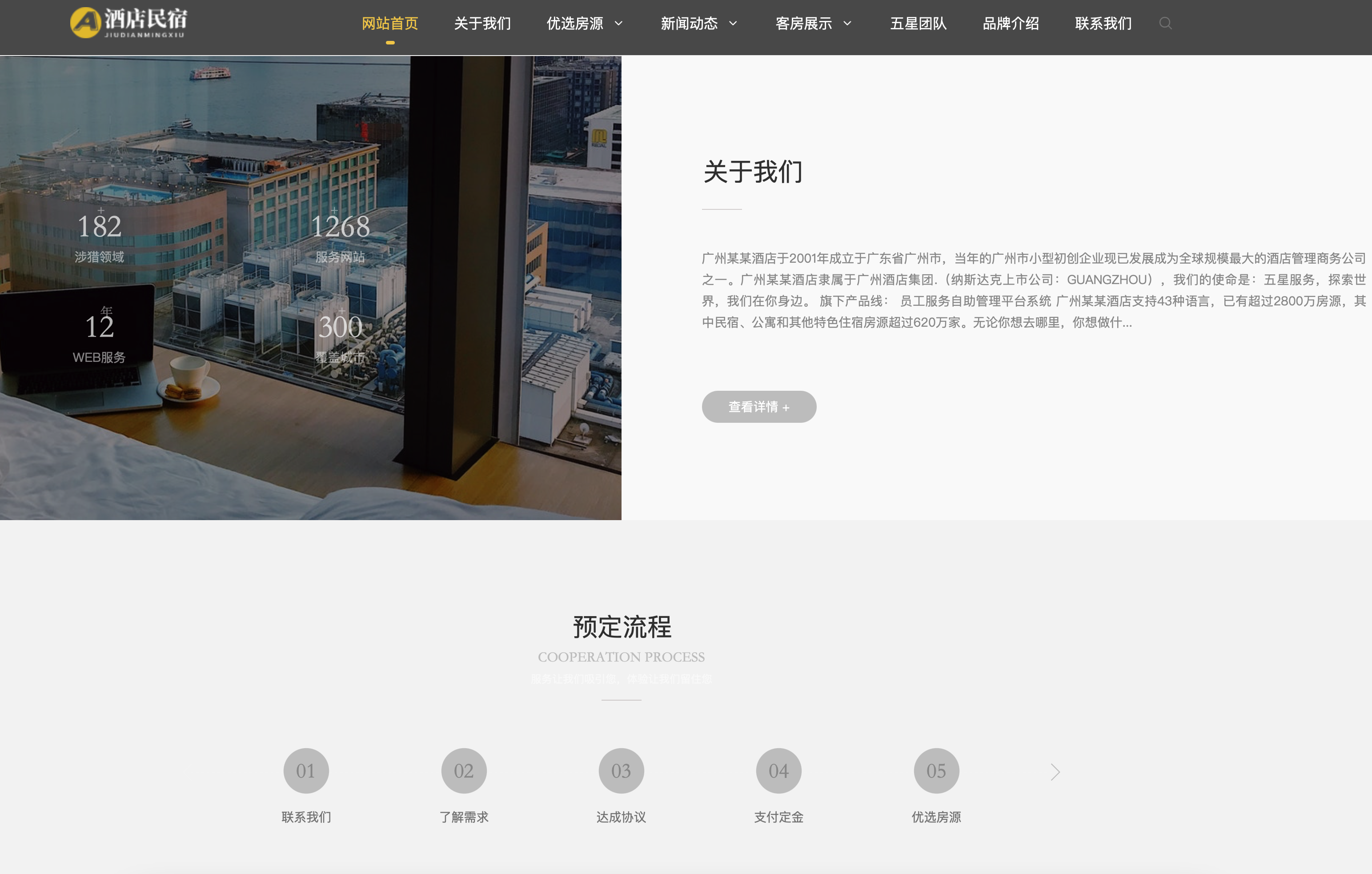Select step 05 circle 优选房源
The height and width of the screenshot is (874, 1372).
pos(936,770)
